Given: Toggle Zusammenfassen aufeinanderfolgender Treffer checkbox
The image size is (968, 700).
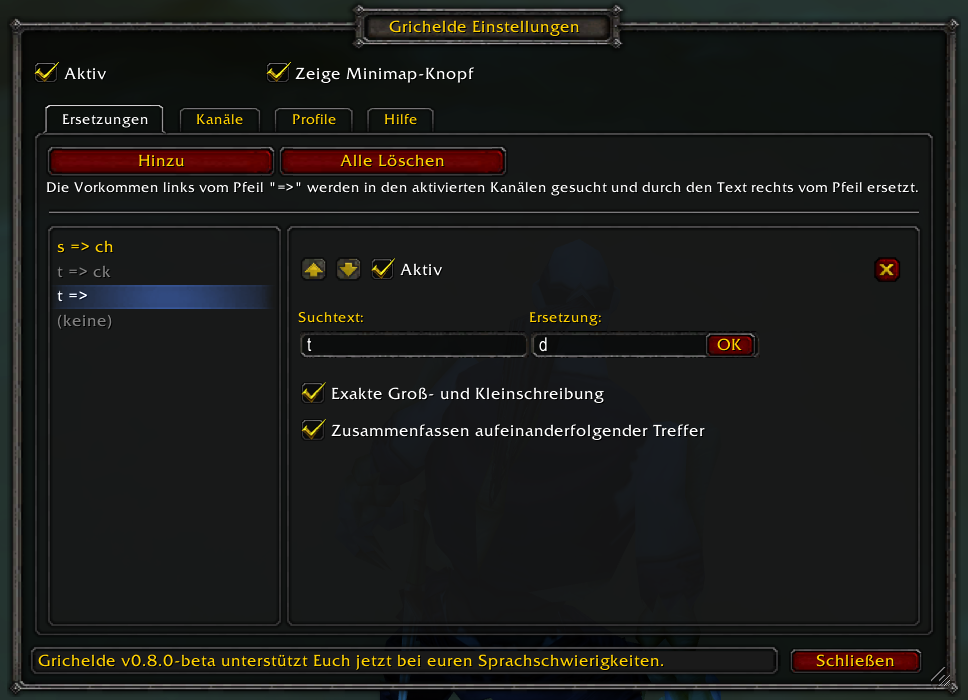Looking at the screenshot, I should 313,430.
